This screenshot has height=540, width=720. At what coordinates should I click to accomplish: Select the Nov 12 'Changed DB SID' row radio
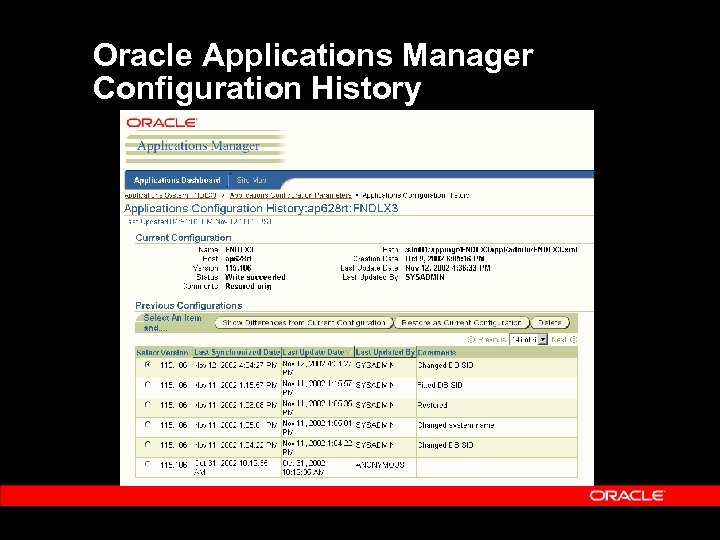147,365
